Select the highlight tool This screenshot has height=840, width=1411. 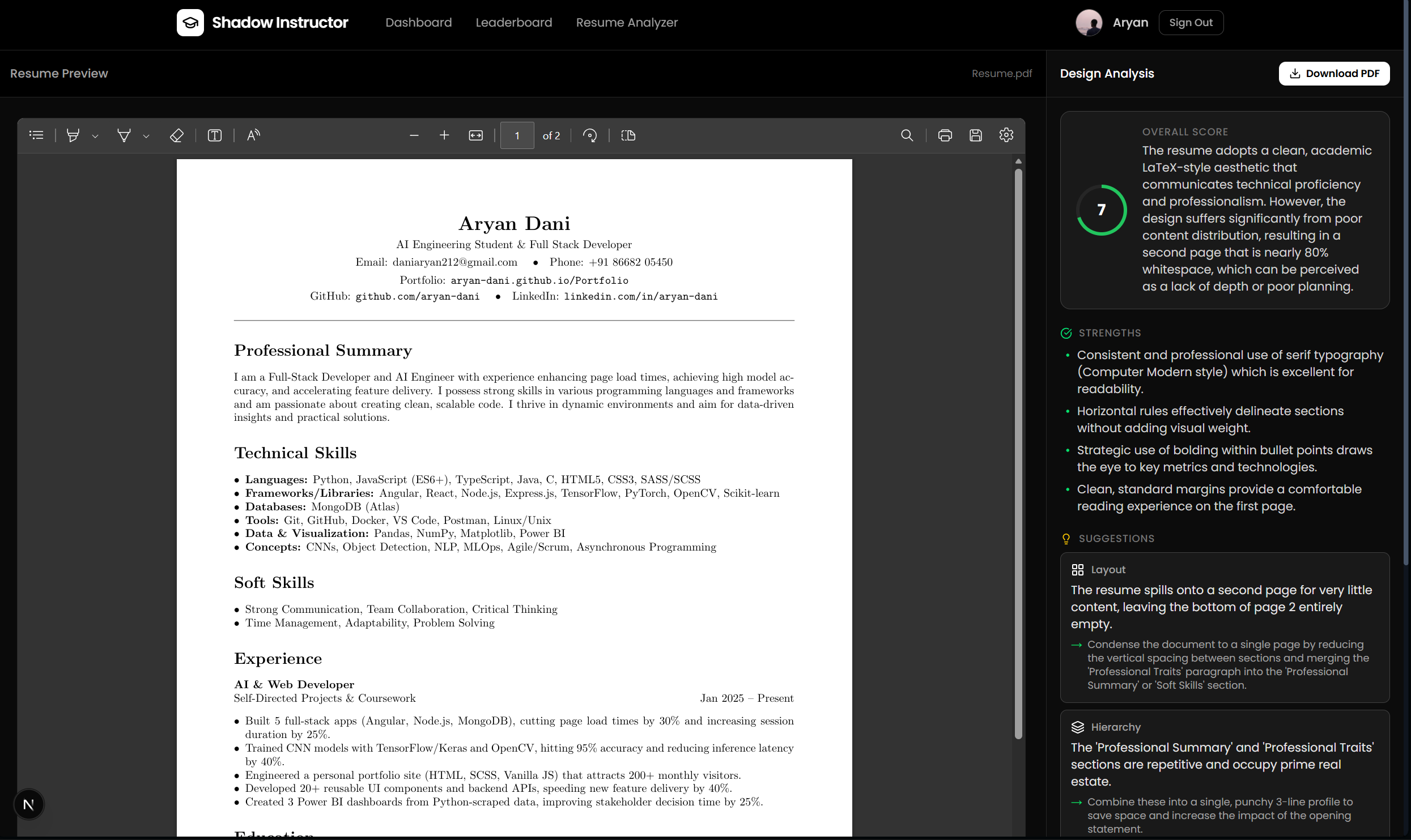pyautogui.click(x=73, y=135)
